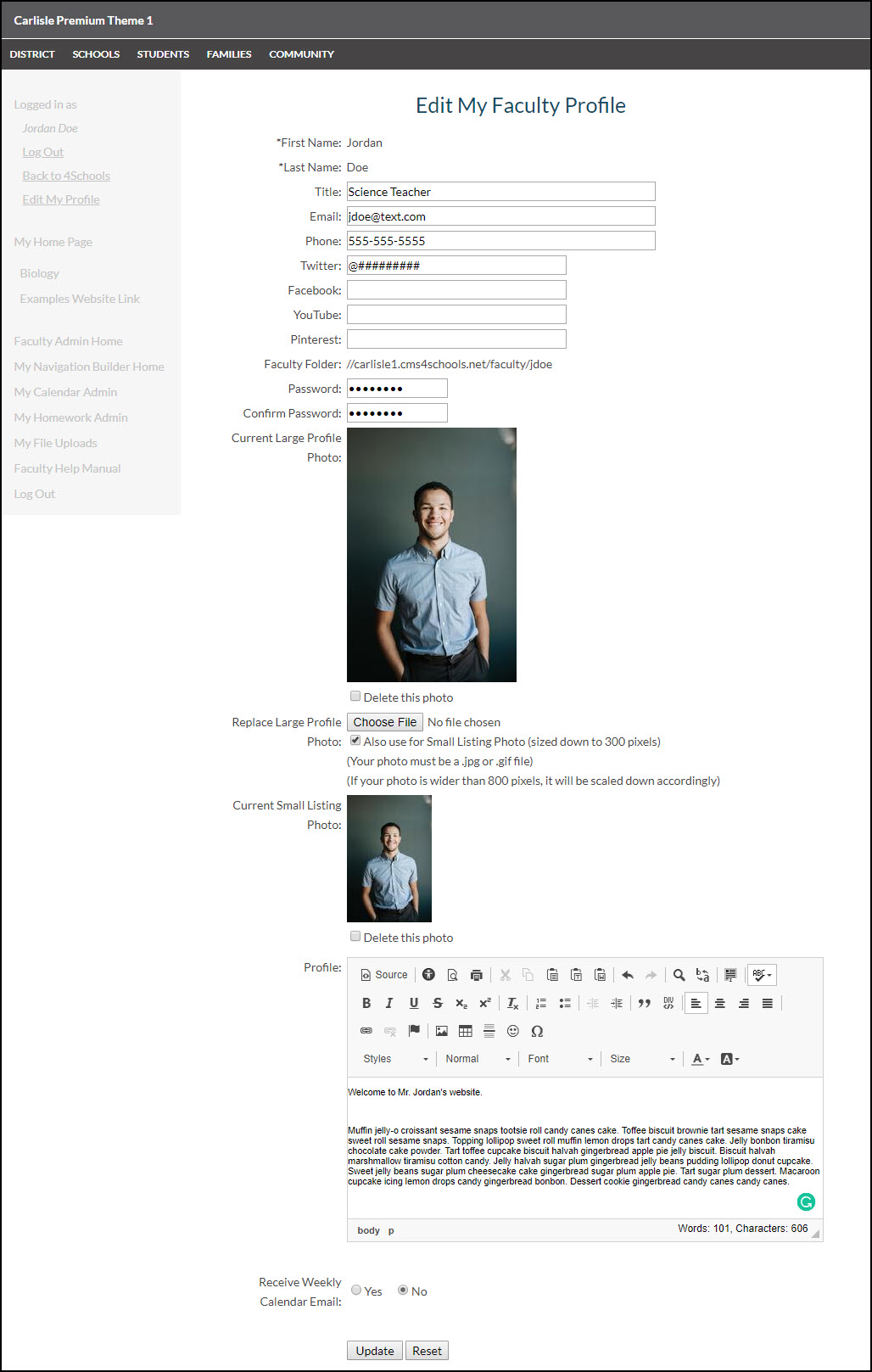Toggle Bold formatting
The height and width of the screenshot is (1372, 872).
[366, 1003]
